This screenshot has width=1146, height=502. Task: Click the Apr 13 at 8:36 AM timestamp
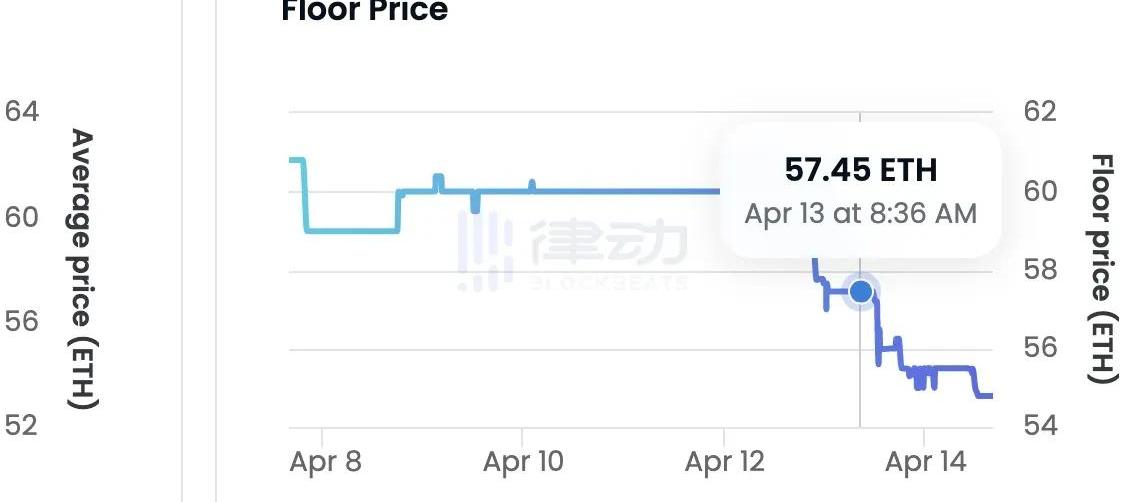point(861,213)
